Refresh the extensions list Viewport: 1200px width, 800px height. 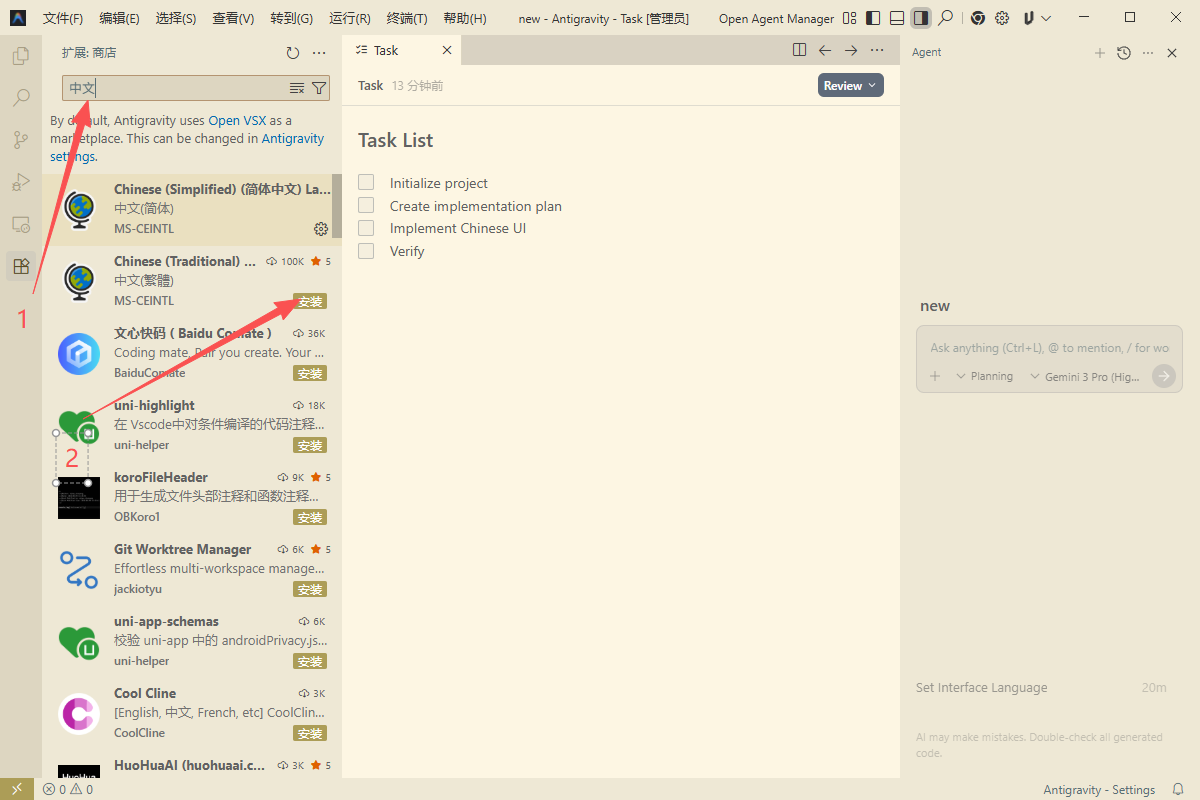tap(292, 53)
